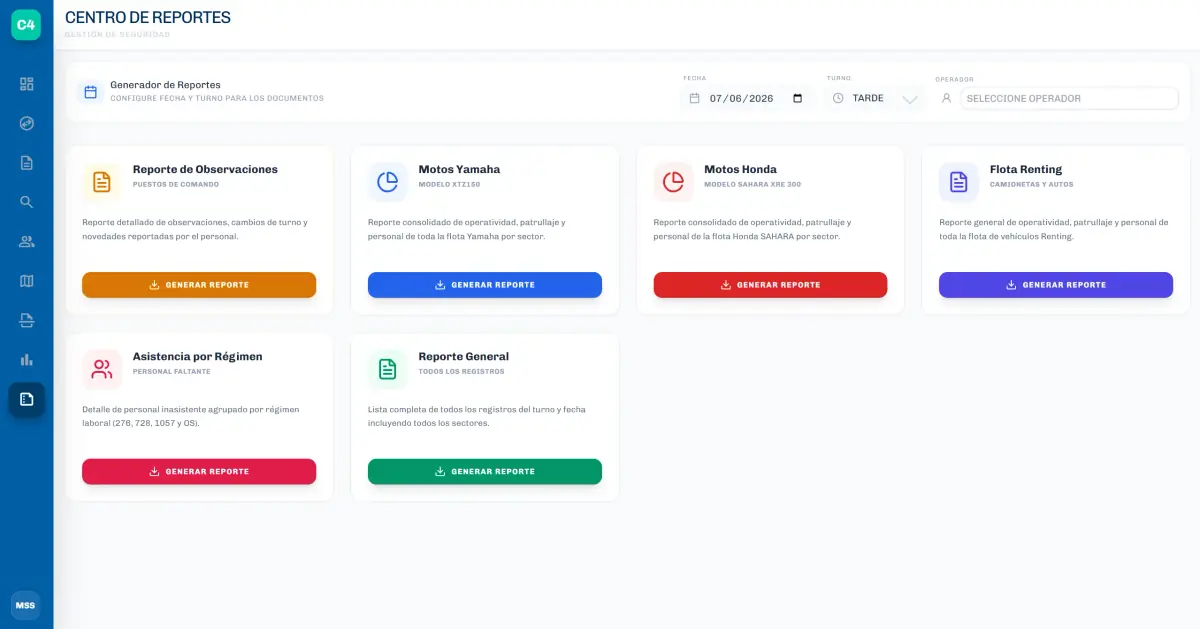The width and height of the screenshot is (1200, 629).
Task: Generate the Motos Yamaha report
Action: point(485,285)
